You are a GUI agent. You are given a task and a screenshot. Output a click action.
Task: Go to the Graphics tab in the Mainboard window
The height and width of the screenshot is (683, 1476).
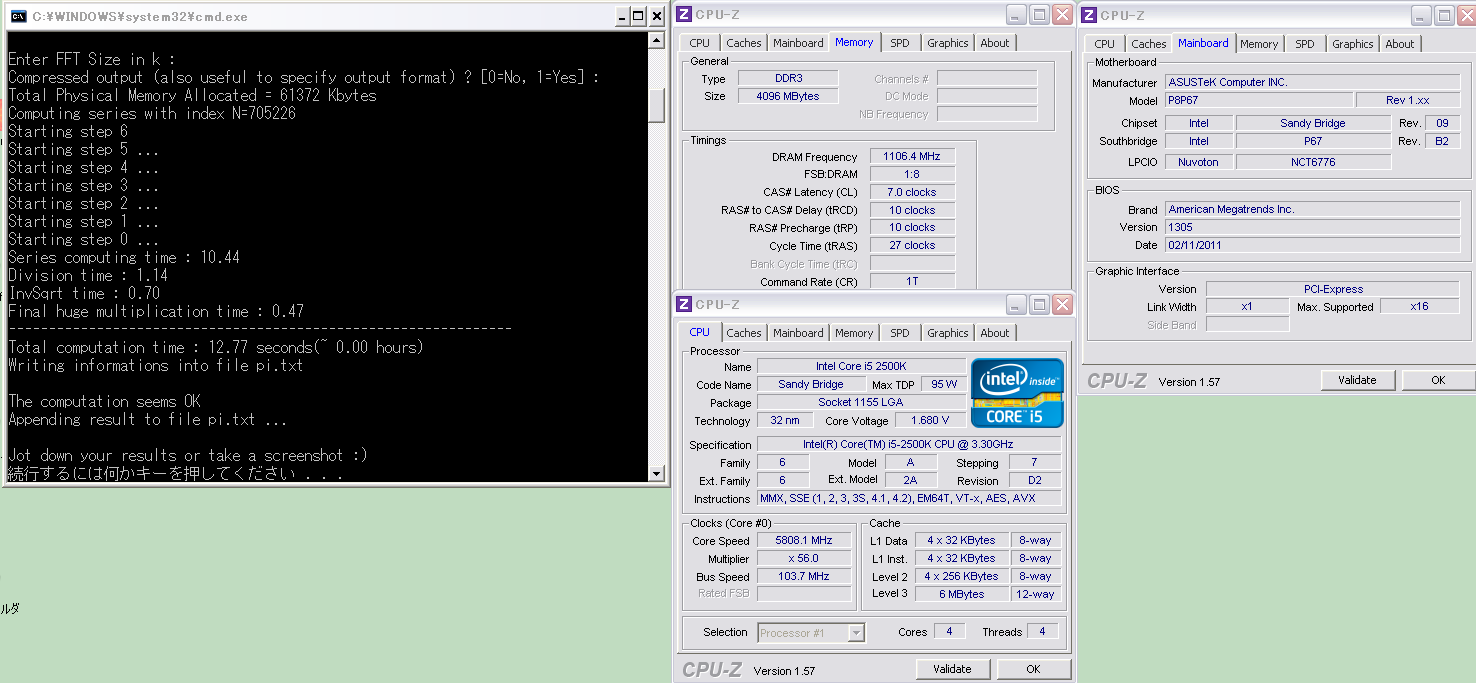1353,44
